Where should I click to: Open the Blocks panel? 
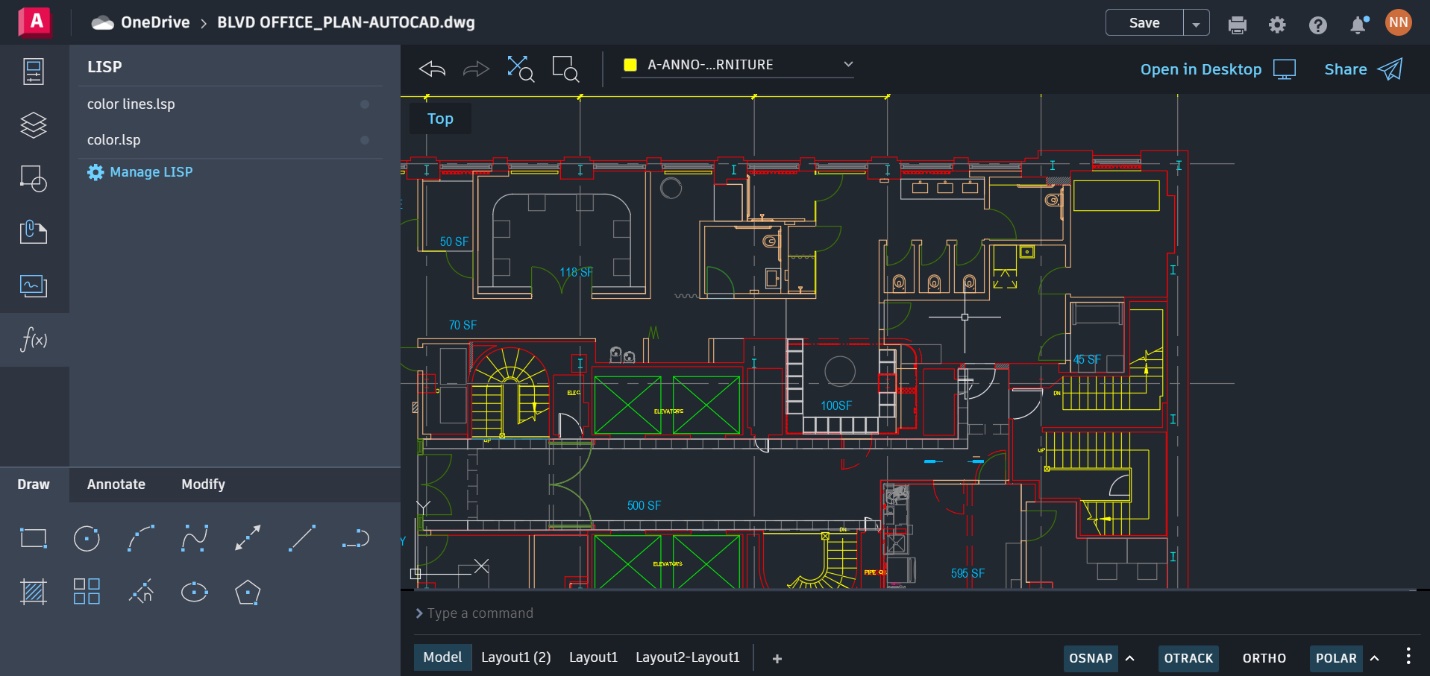point(34,180)
